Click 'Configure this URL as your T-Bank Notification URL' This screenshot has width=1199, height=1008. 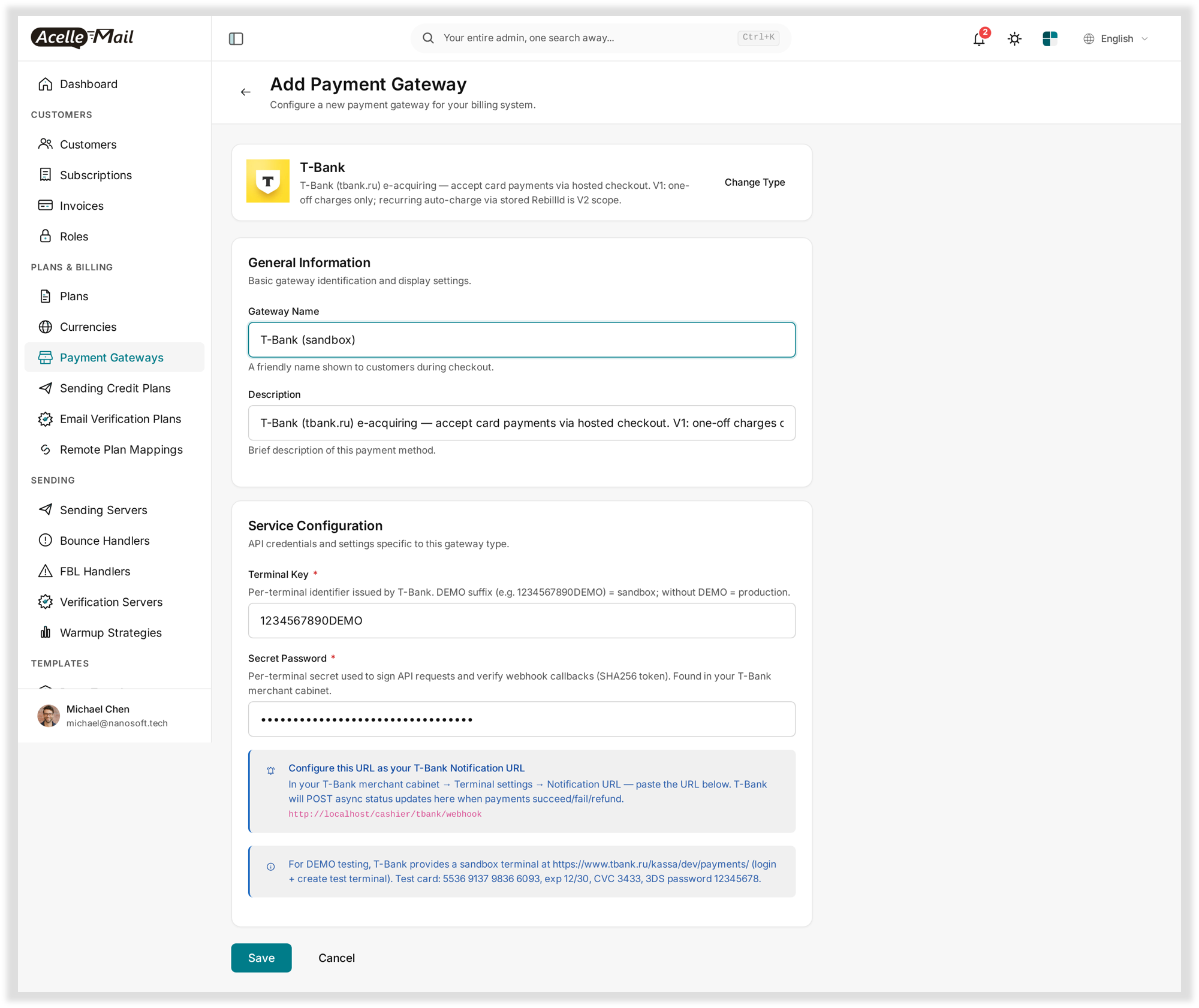coord(406,768)
